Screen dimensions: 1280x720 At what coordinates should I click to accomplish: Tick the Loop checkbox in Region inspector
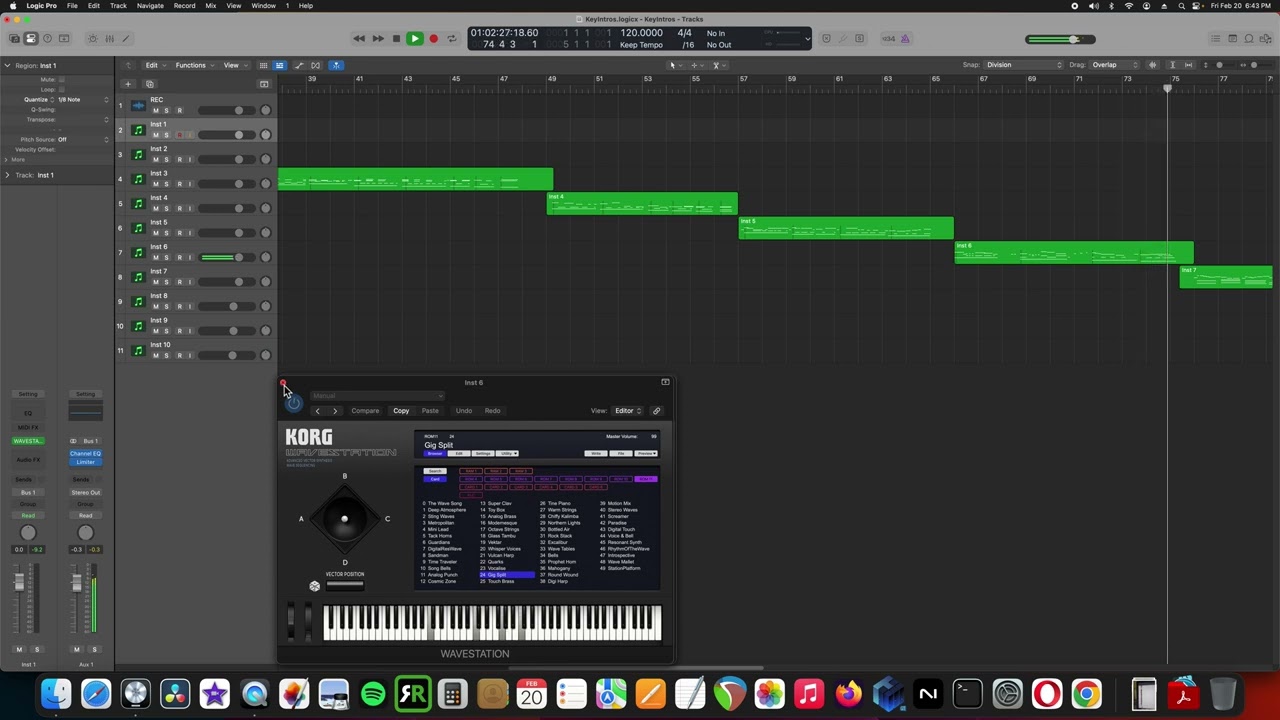61,89
